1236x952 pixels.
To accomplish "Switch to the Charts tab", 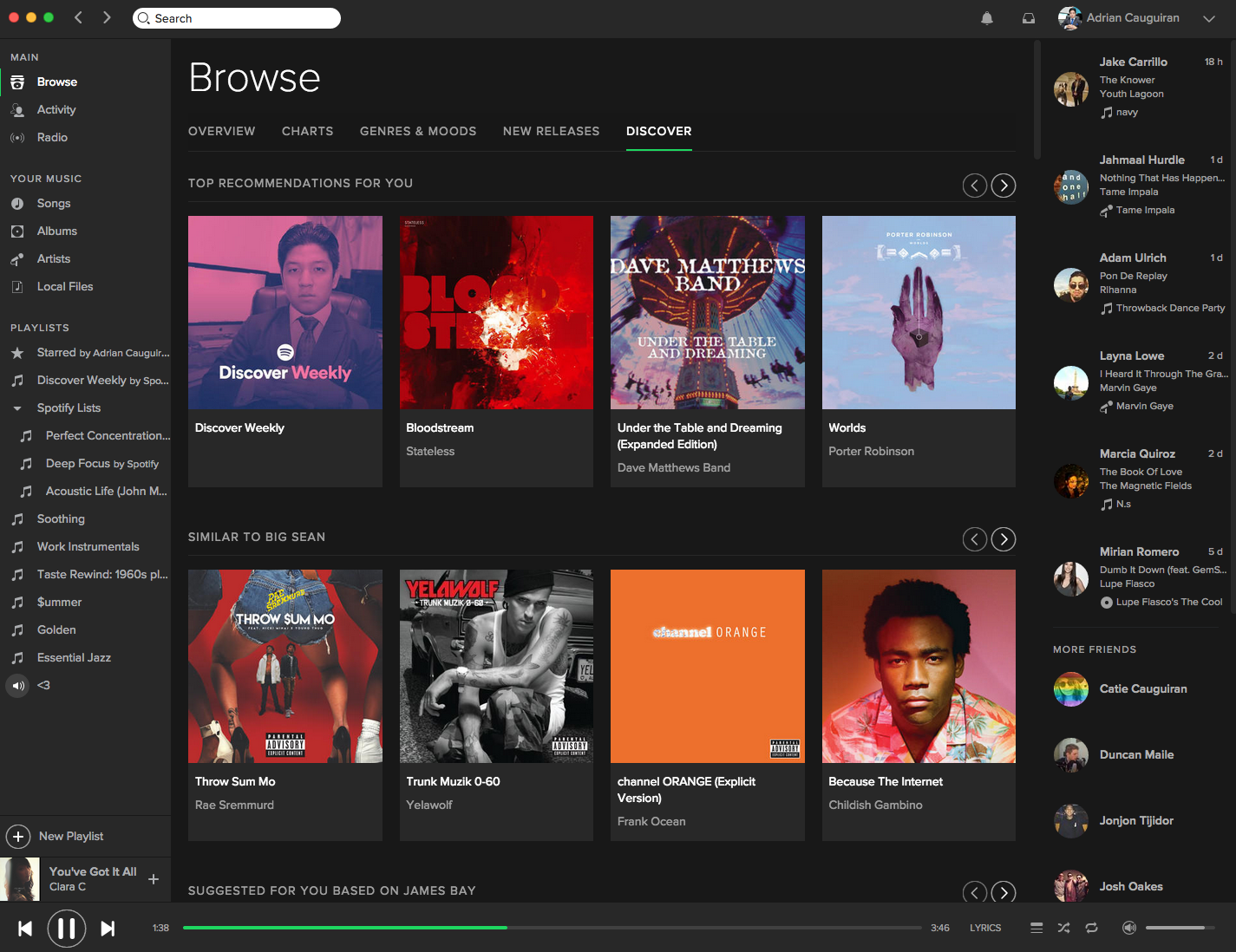I will point(307,131).
